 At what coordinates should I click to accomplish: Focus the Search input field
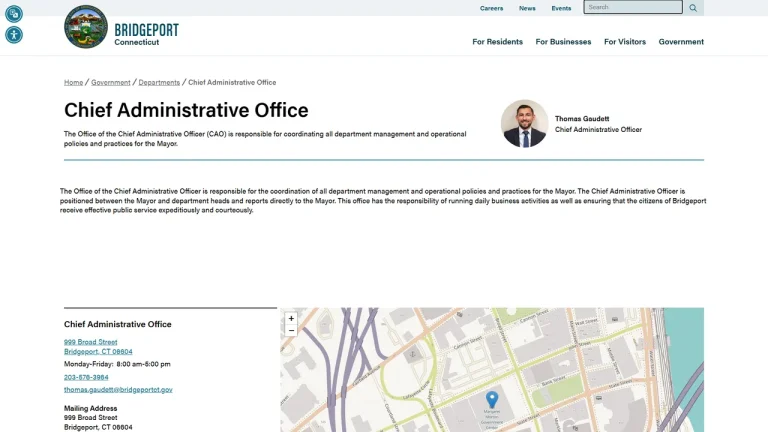(633, 7)
